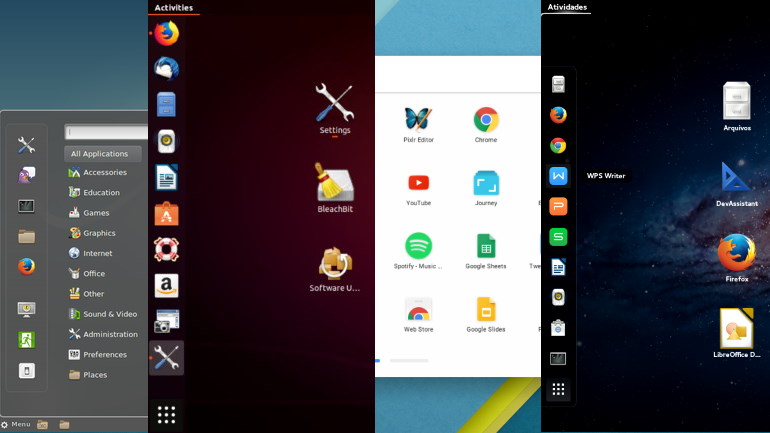Open document writer icon in Atividades dash
This screenshot has width=770, height=433.
(558, 267)
